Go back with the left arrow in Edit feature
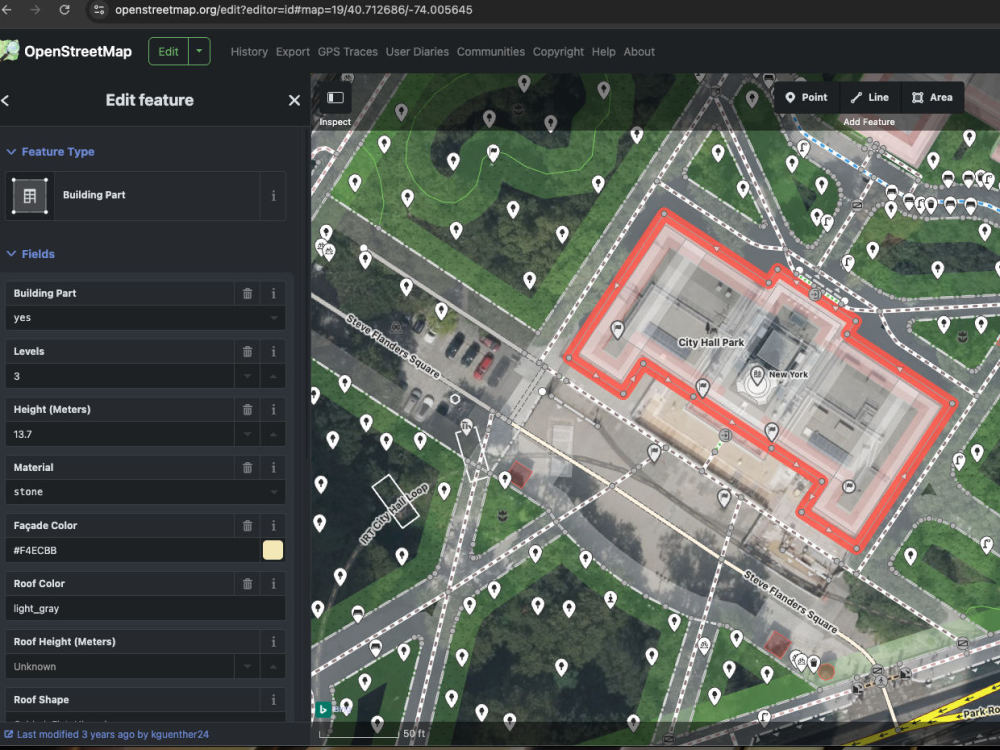The width and height of the screenshot is (1000, 750). [6, 100]
